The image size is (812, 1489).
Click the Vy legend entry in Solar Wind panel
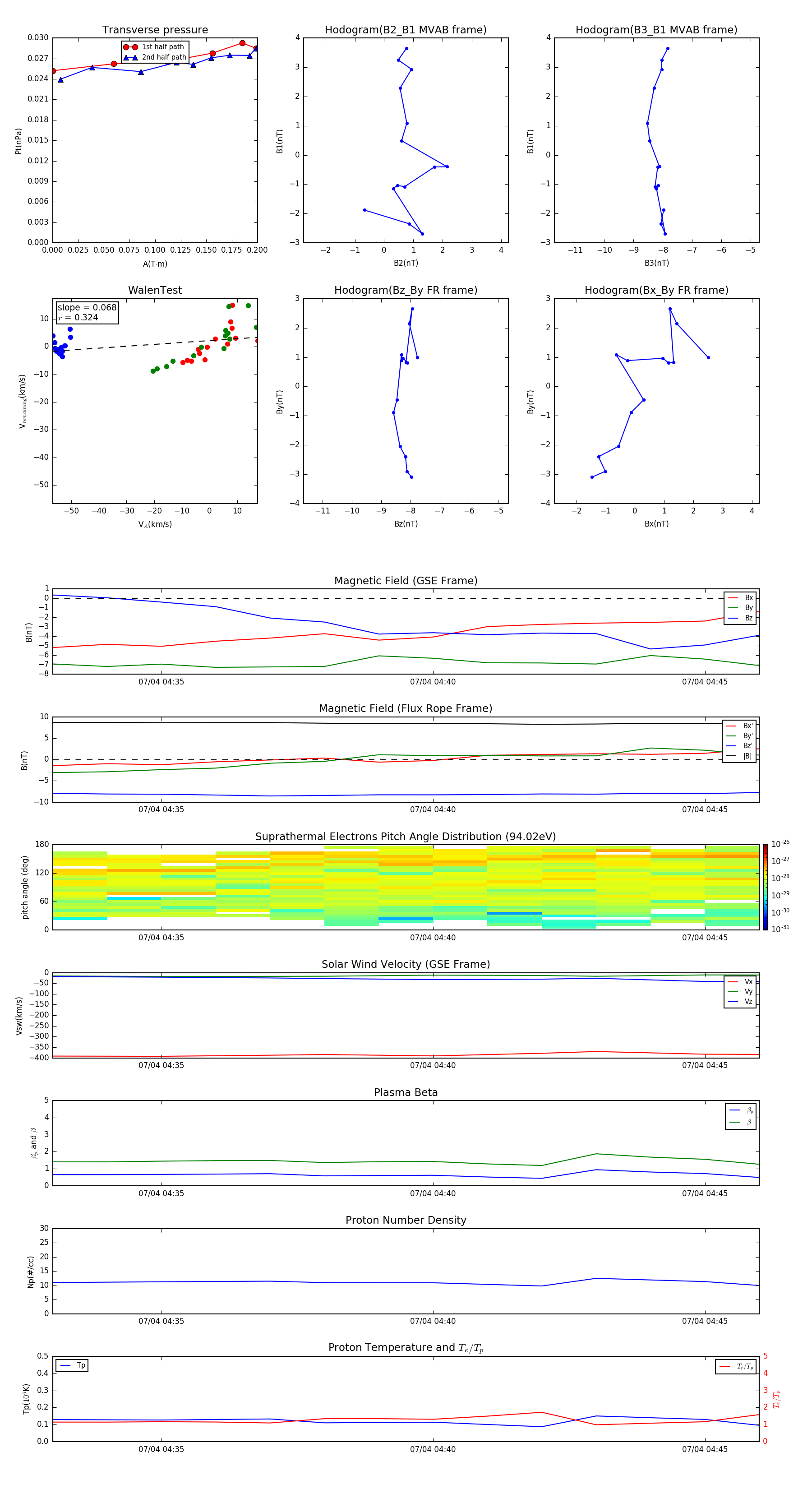740,991
